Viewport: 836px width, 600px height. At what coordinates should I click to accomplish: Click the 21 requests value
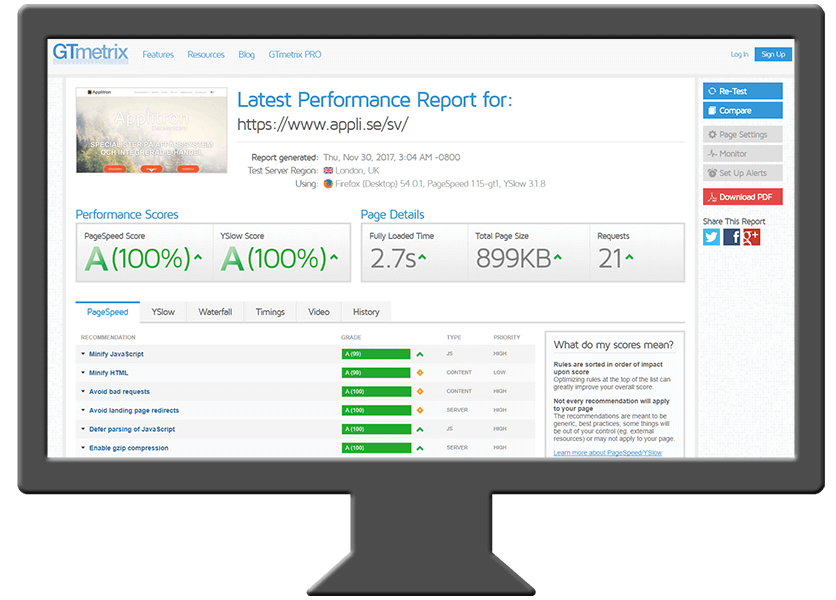click(610, 259)
